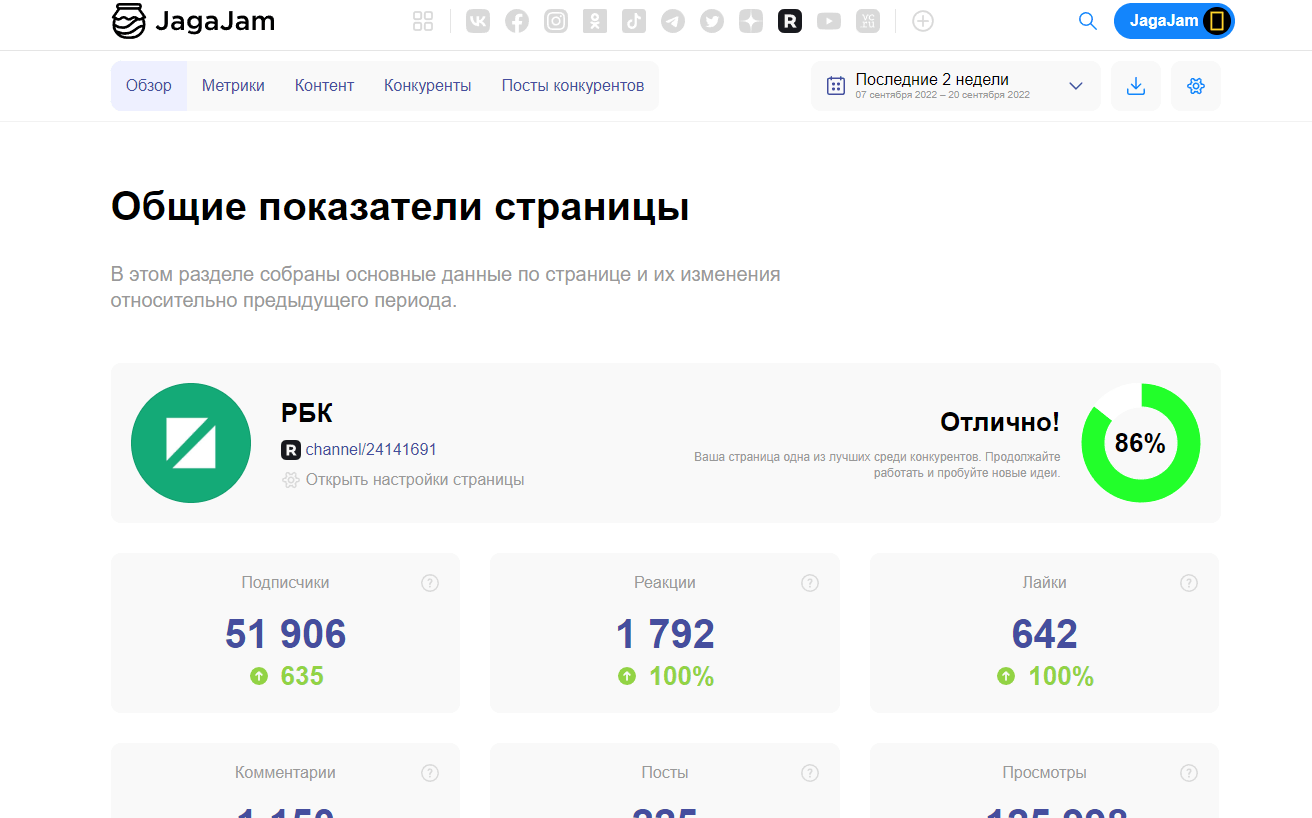Switch to the Обзор tab
Image resolution: width=1312 pixels, height=818 pixels.
pos(149,86)
